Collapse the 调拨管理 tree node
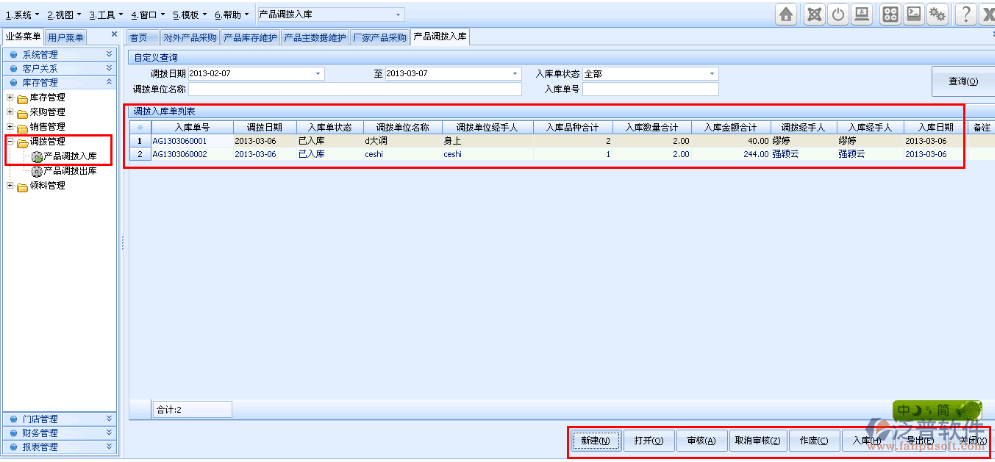Screen dimensions: 995x462 pyautogui.click(x=10, y=141)
